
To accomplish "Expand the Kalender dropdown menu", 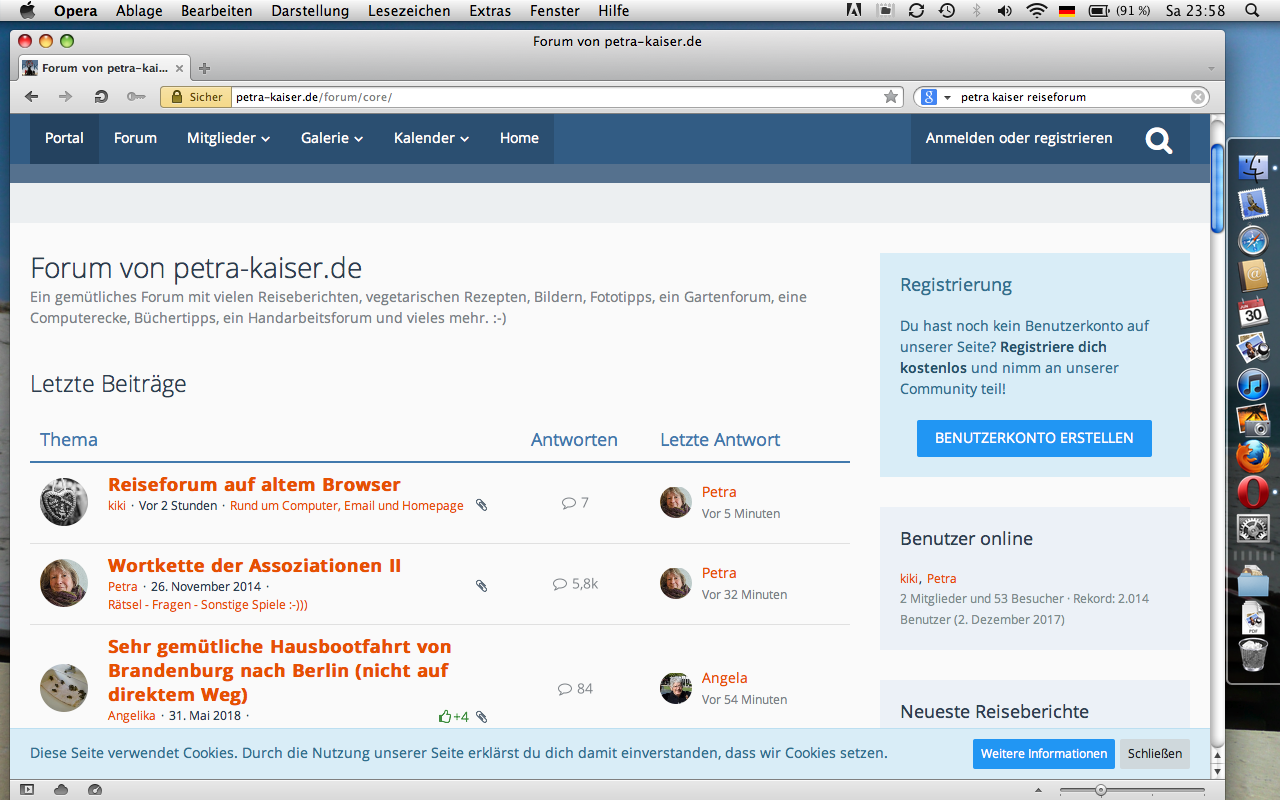I will (431, 139).
